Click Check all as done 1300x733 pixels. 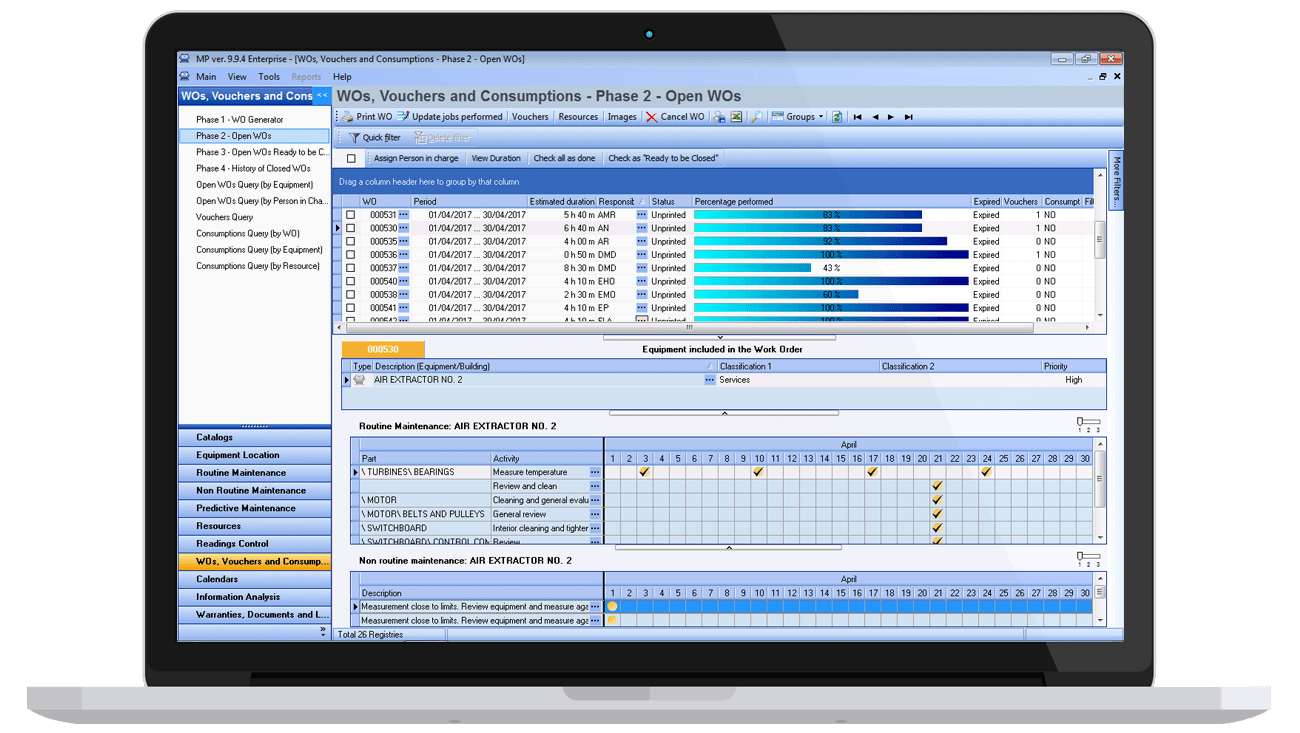pyautogui.click(x=564, y=158)
